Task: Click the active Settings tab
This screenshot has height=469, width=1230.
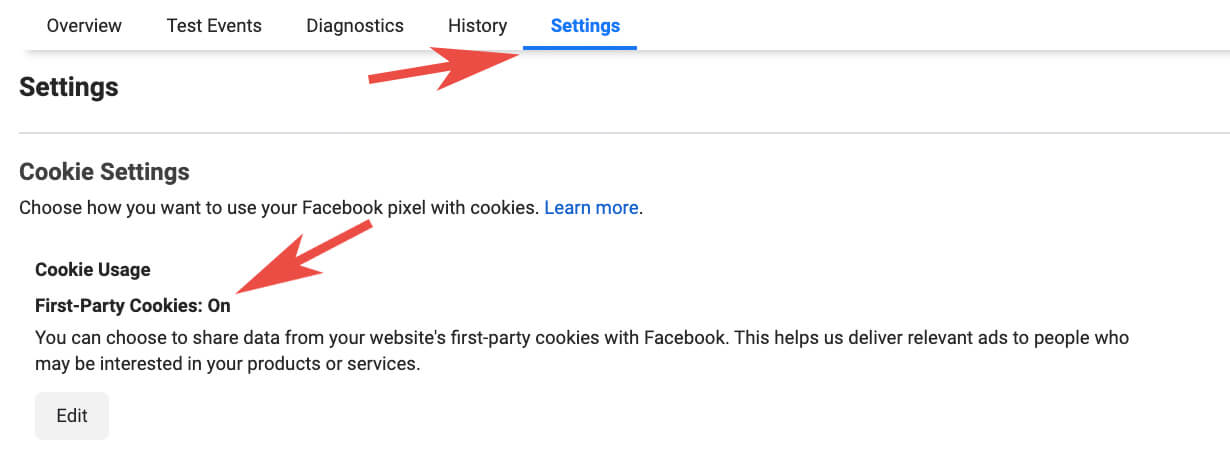Action: 585,26
